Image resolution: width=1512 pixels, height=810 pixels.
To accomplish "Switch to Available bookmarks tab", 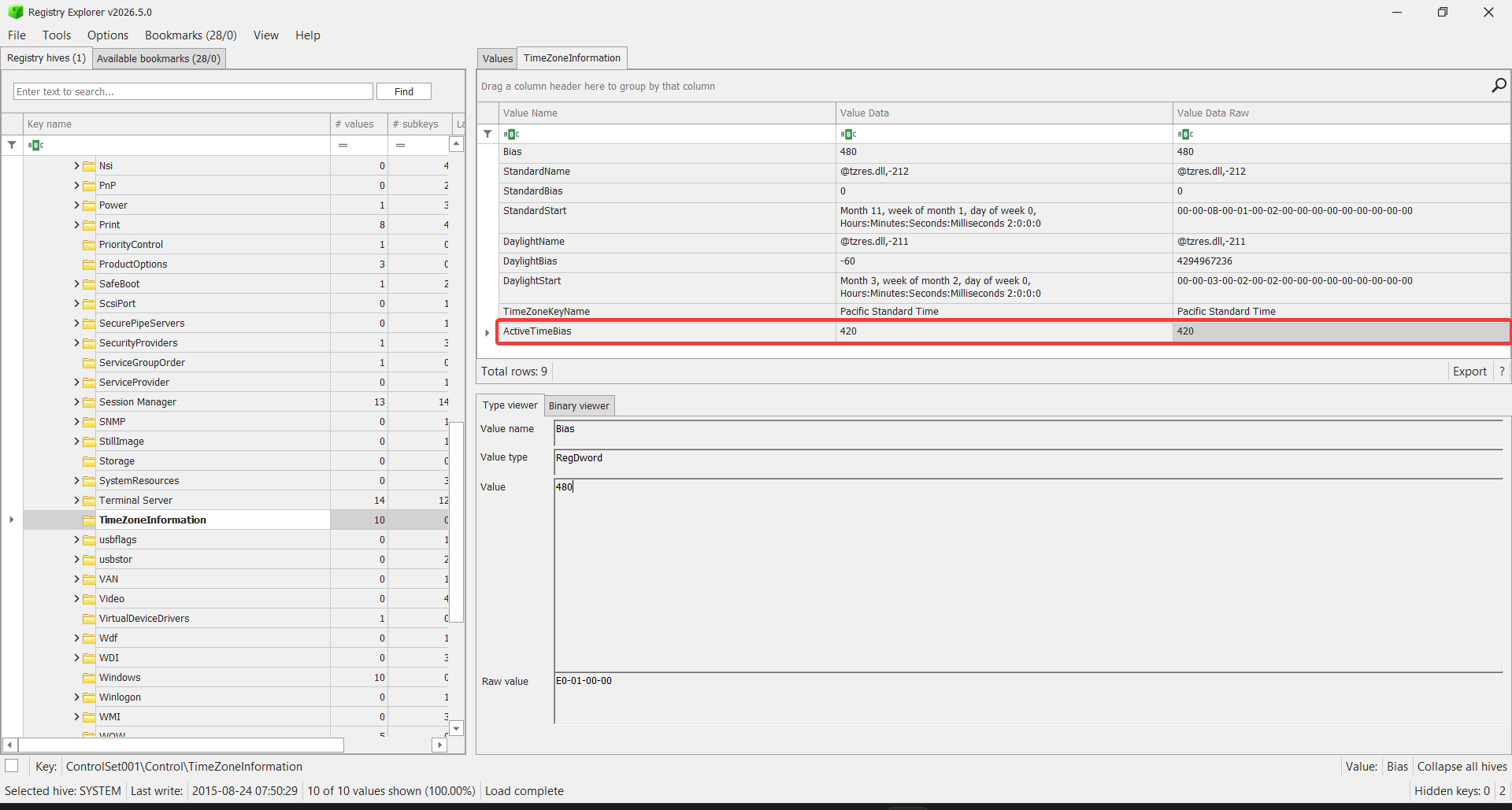I will pyautogui.click(x=158, y=58).
